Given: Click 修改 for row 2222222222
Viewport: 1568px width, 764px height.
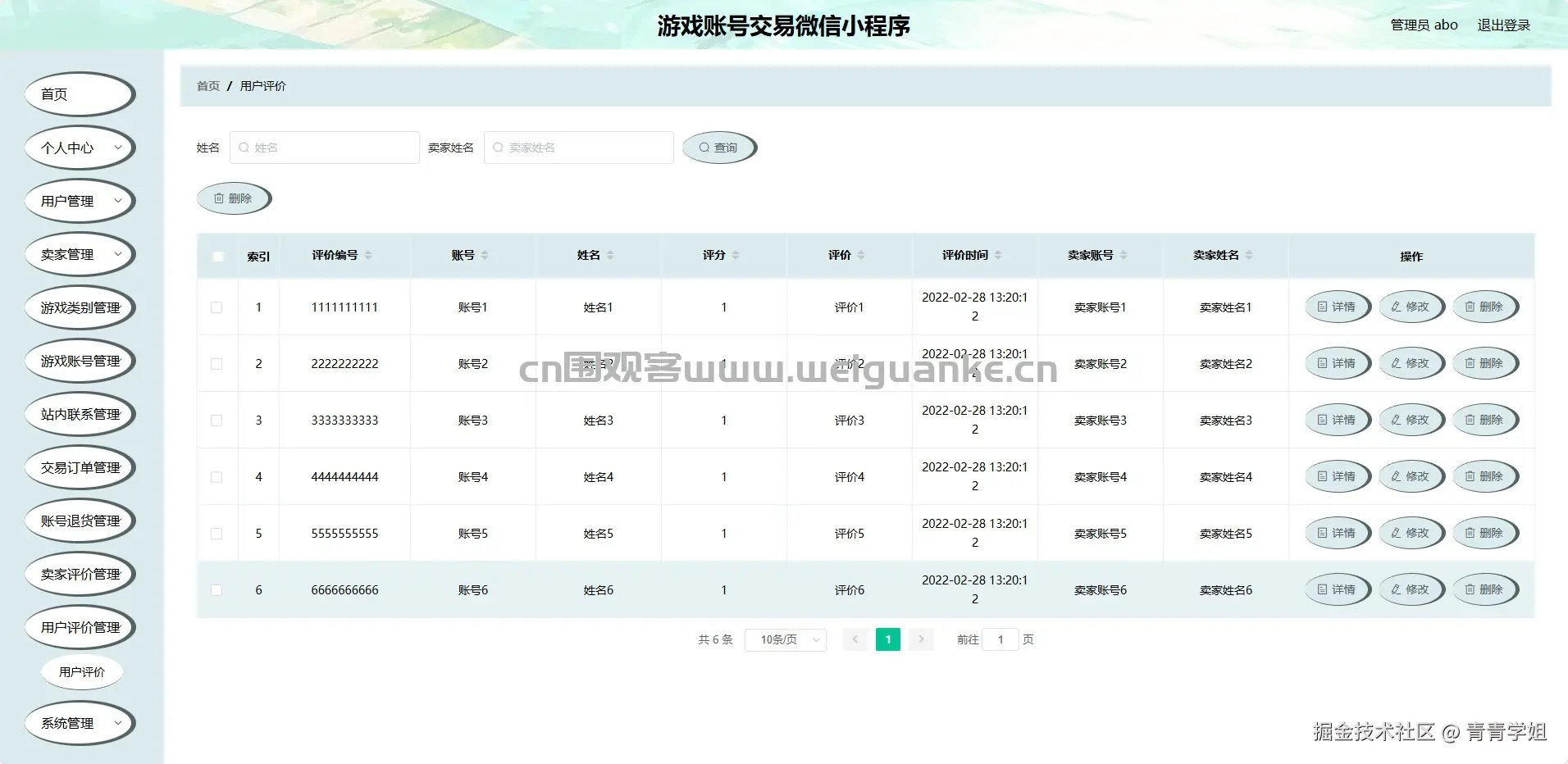Looking at the screenshot, I should click(1411, 363).
